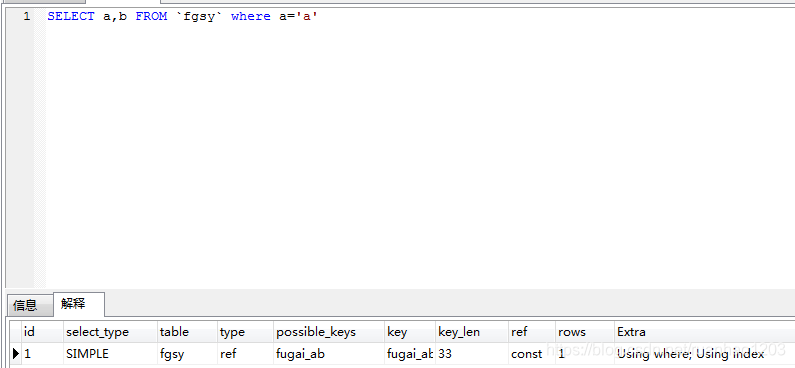Click the SELECT keyword in the query
Image resolution: width=795 pixels, height=368 pixels.
click(x=71, y=16)
